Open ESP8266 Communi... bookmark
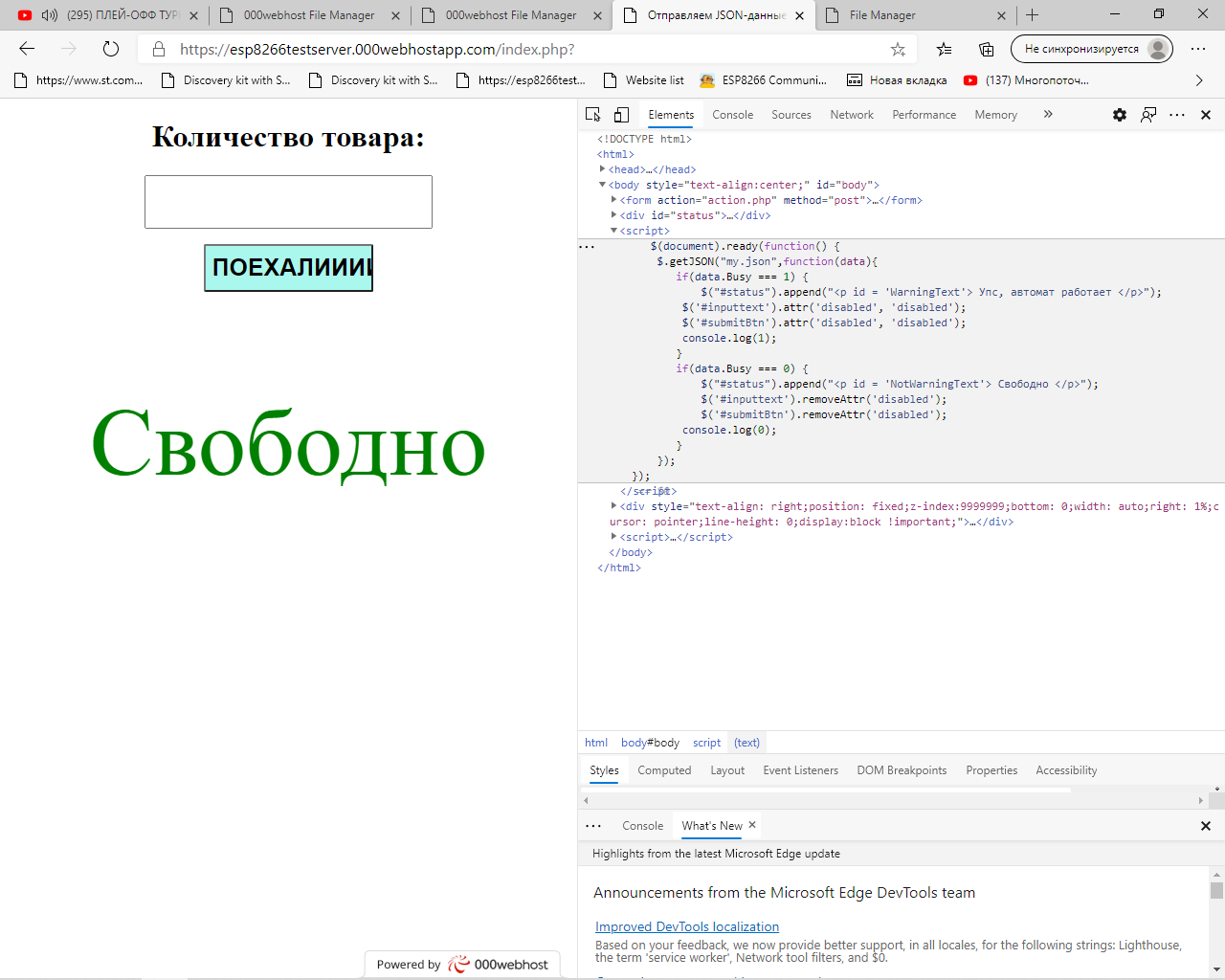The width and height of the screenshot is (1225, 980). (x=763, y=80)
